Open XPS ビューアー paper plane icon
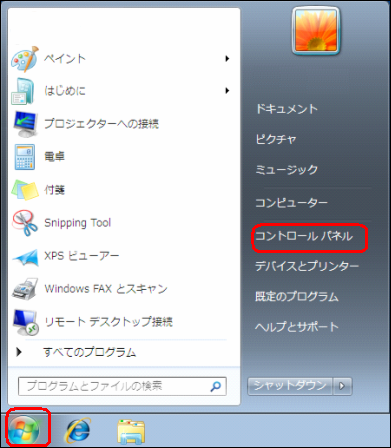The width and height of the screenshot is (391, 448). tap(25, 257)
